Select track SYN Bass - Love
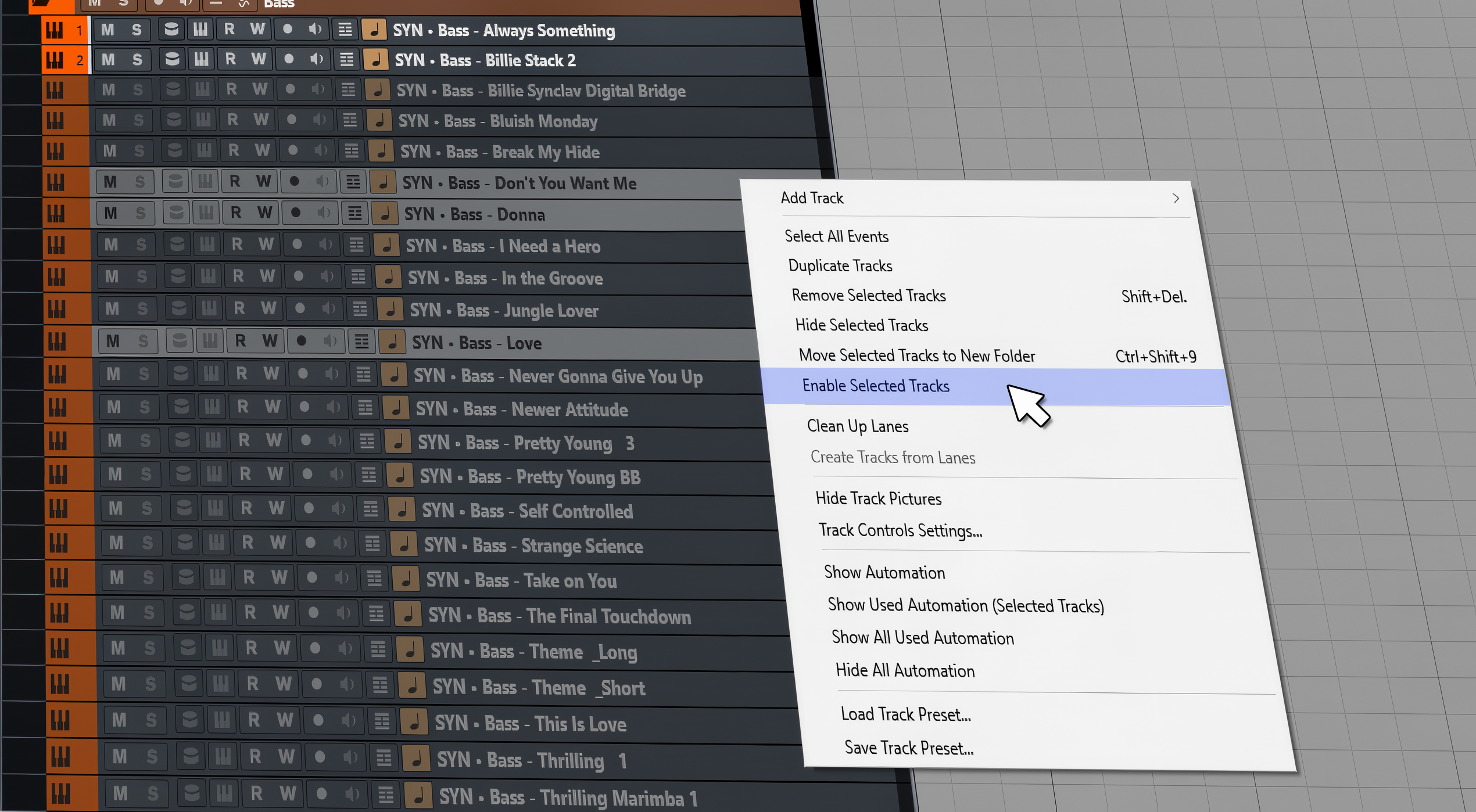This screenshot has height=812, width=1476. click(x=477, y=343)
